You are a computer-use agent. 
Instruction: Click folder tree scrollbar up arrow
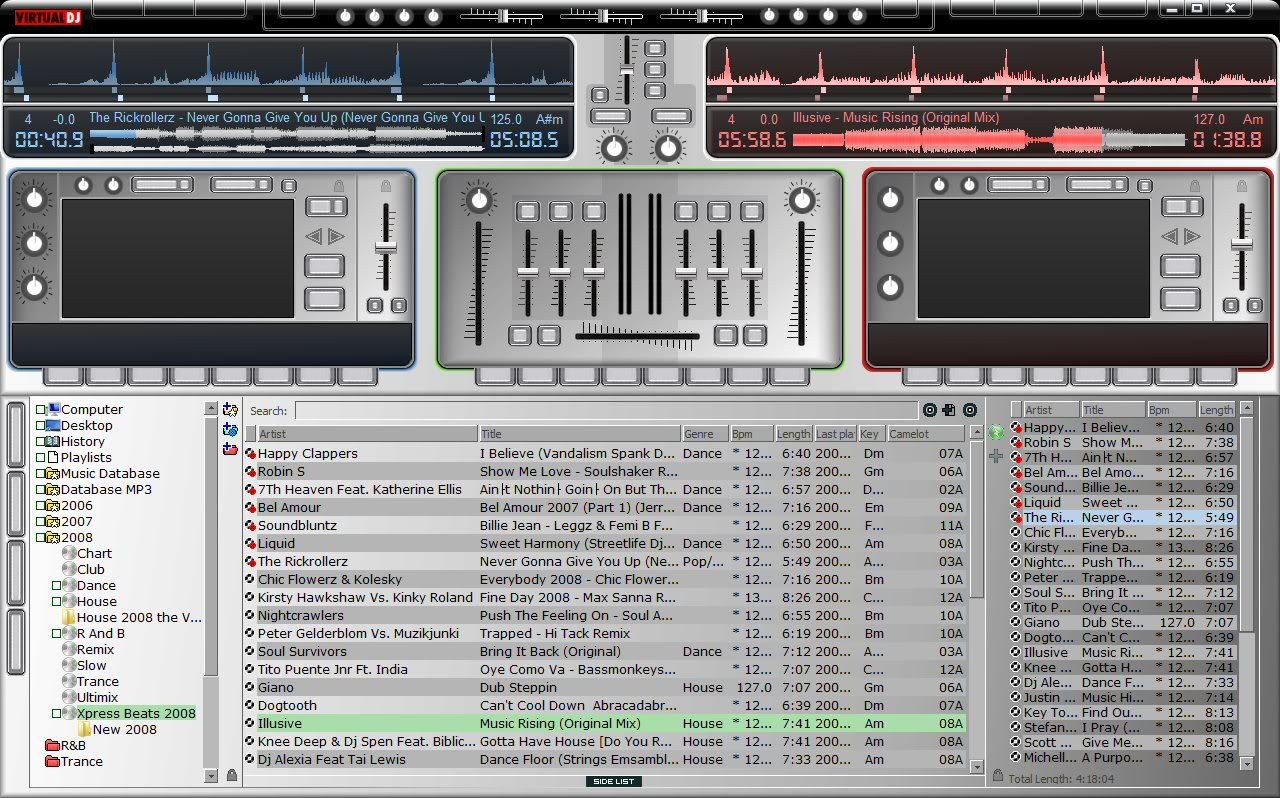click(211, 409)
